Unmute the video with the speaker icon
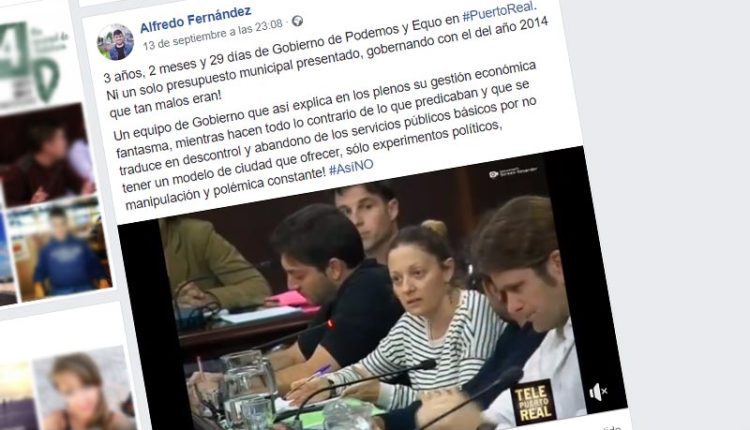 pyautogui.click(x=597, y=392)
